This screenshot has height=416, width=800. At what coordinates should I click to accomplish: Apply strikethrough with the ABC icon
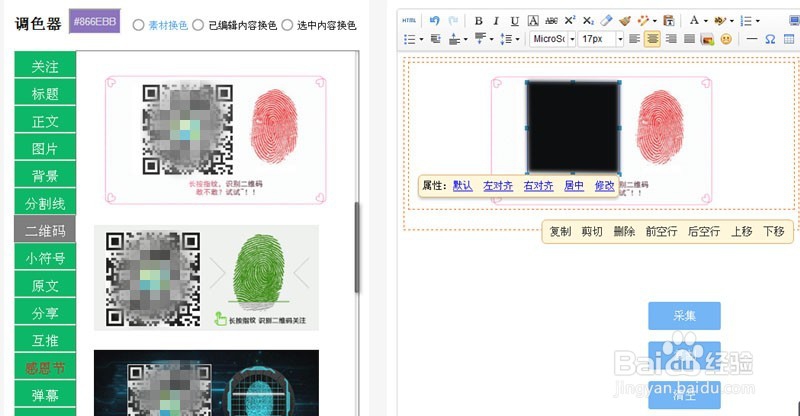coord(552,21)
